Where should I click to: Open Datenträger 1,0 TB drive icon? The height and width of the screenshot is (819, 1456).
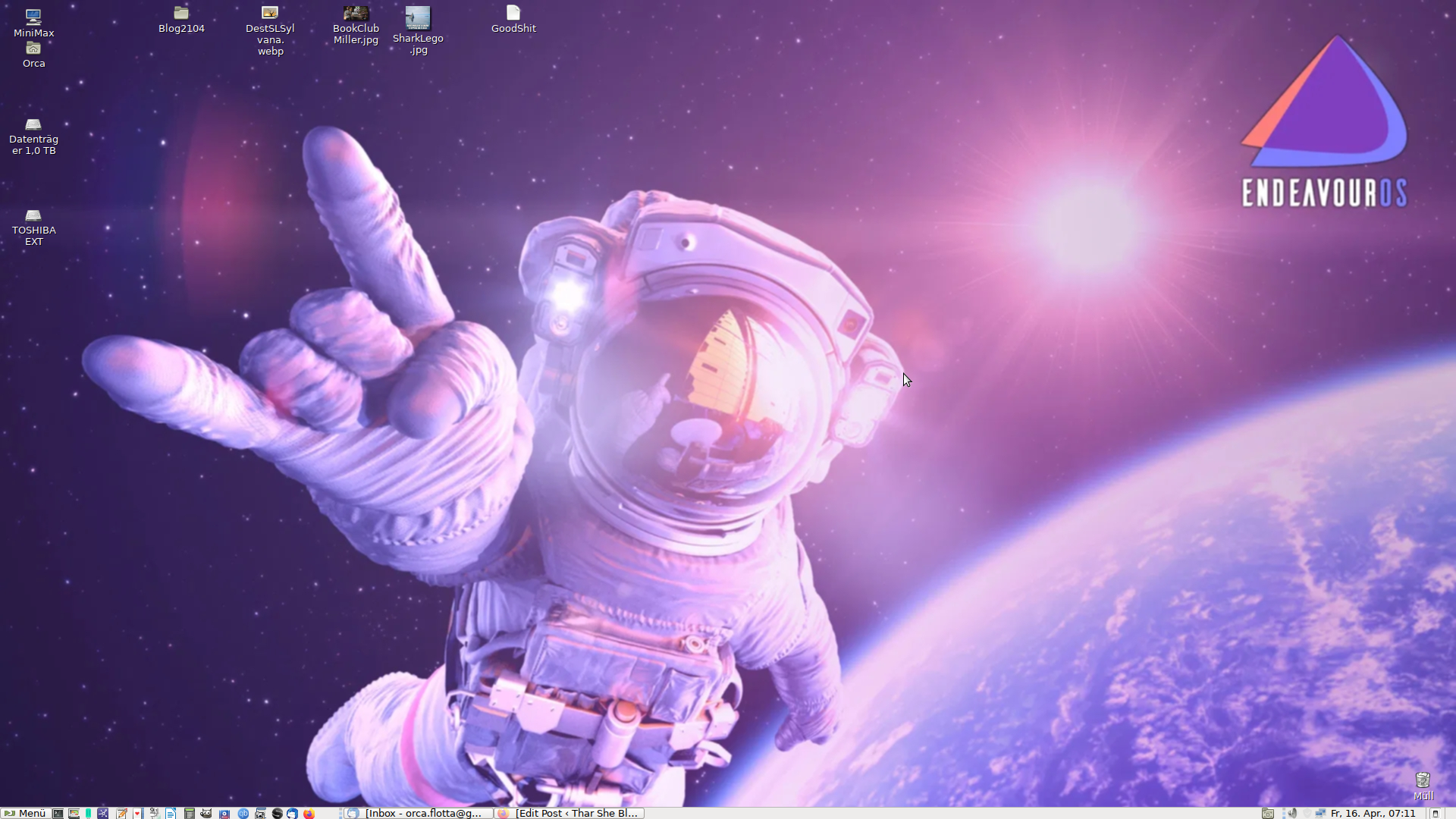pos(33,136)
